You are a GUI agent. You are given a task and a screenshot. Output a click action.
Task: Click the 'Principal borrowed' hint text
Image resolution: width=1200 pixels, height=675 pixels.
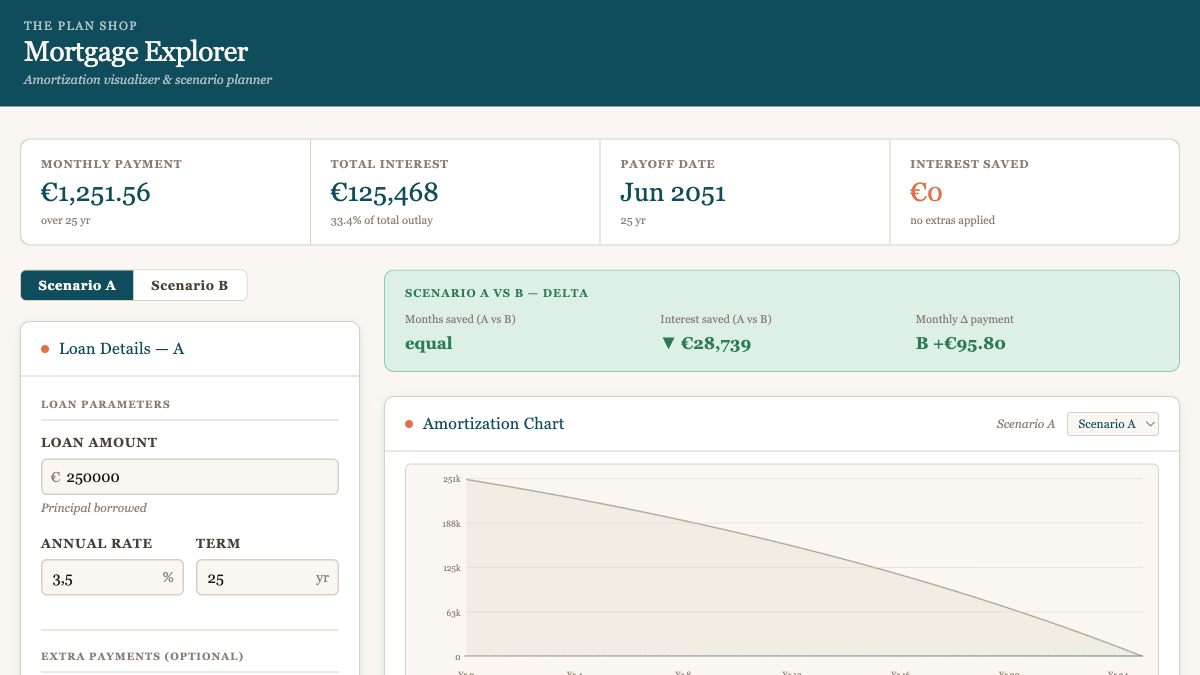(94, 508)
